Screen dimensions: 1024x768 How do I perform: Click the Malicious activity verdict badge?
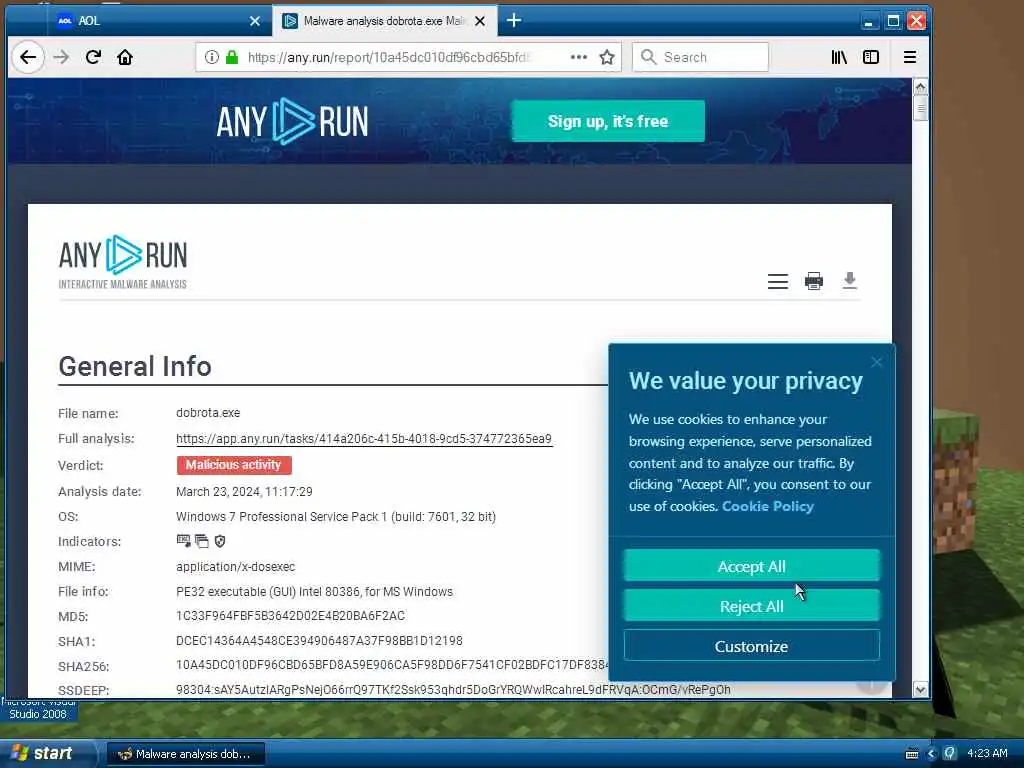pos(234,465)
